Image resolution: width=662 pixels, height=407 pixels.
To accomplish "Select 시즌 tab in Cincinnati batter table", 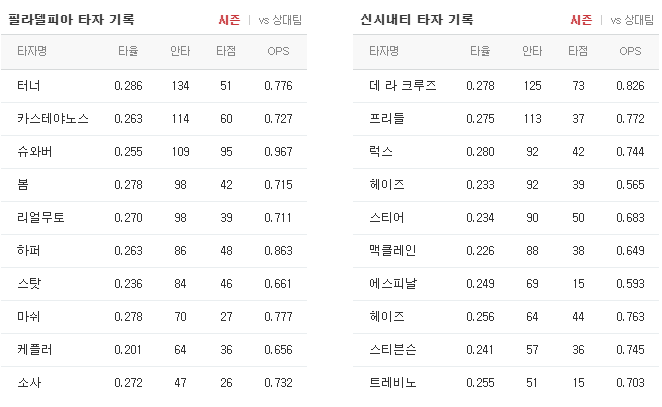I will (x=581, y=20).
